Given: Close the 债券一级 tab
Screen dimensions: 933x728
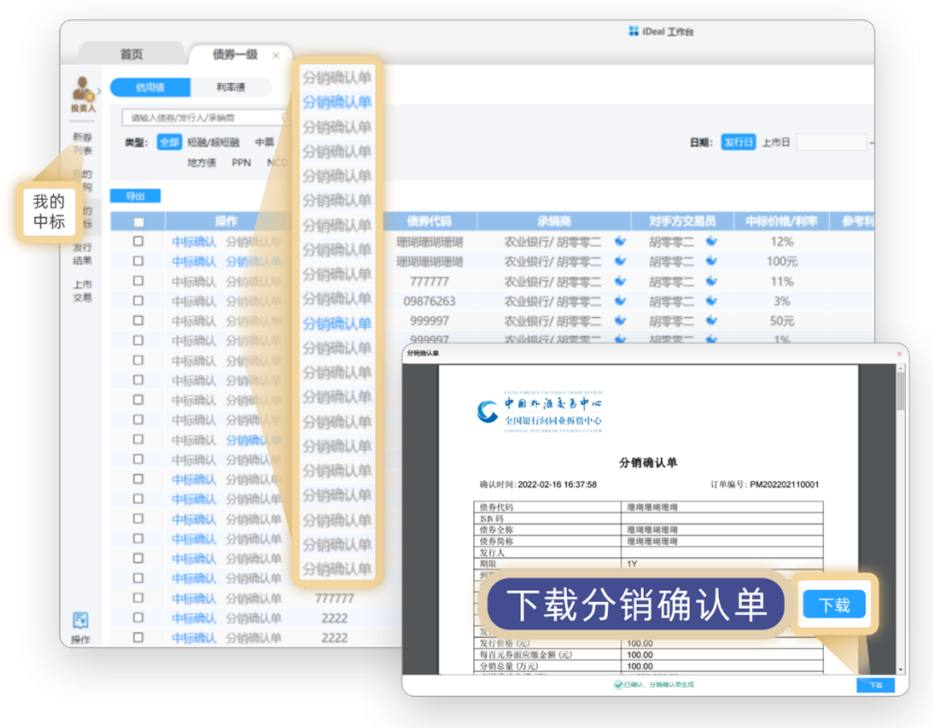Looking at the screenshot, I should point(276,55).
